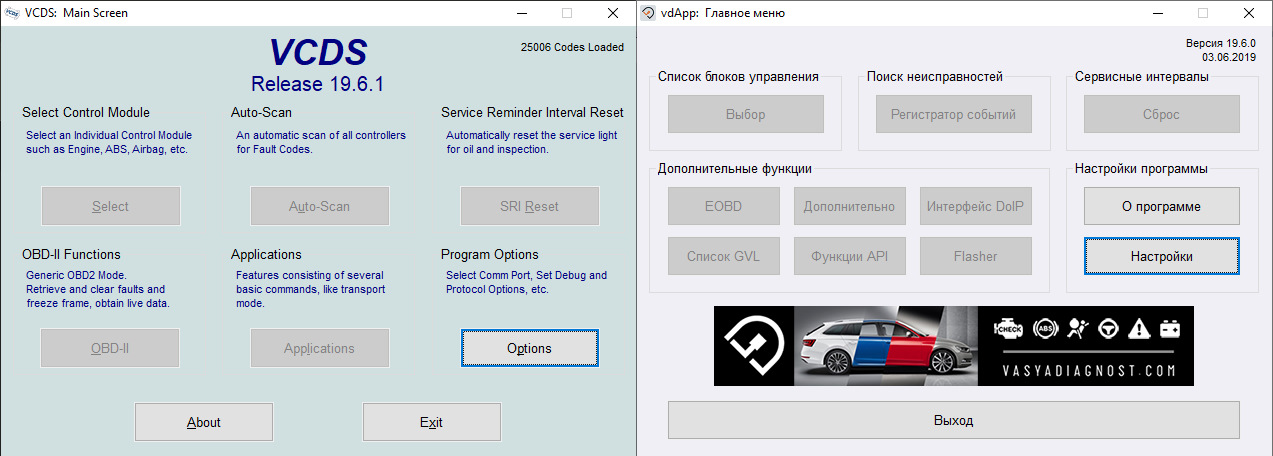Click 'Список блоков управления' label
This screenshot has width=1273, height=456.
point(738,77)
